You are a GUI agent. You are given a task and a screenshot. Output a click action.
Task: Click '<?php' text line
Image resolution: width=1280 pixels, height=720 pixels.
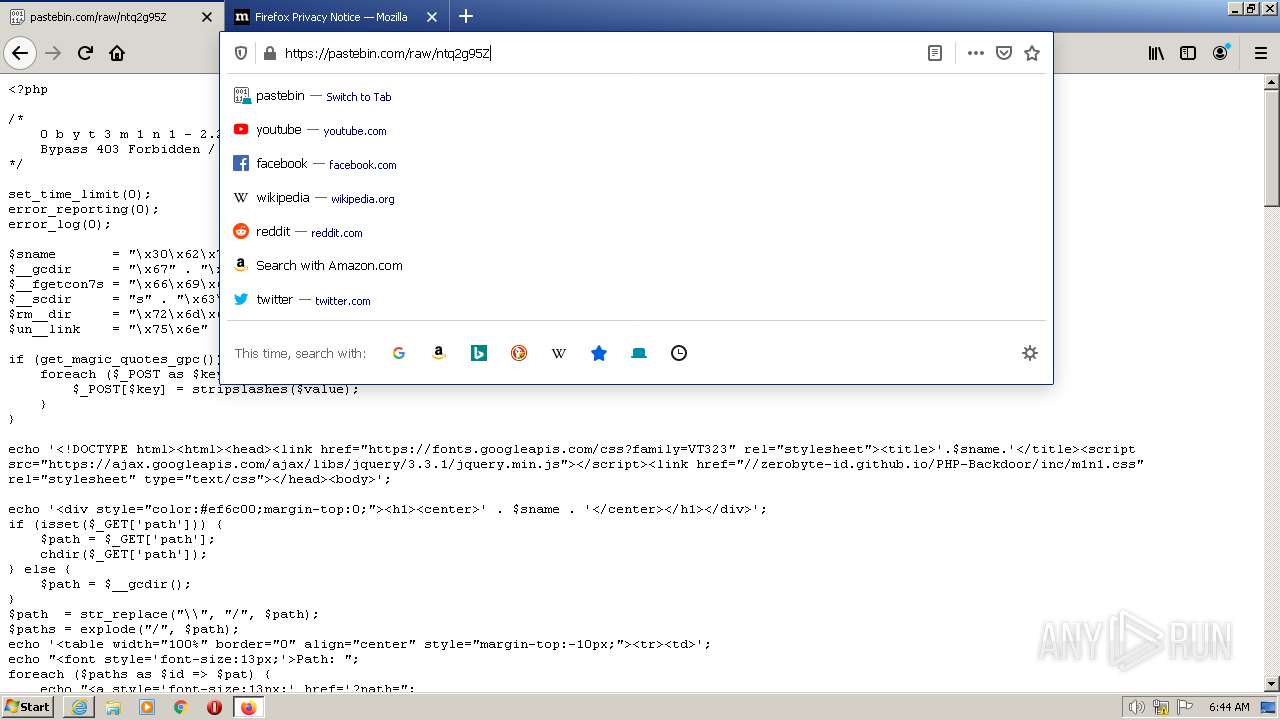click(x=28, y=89)
